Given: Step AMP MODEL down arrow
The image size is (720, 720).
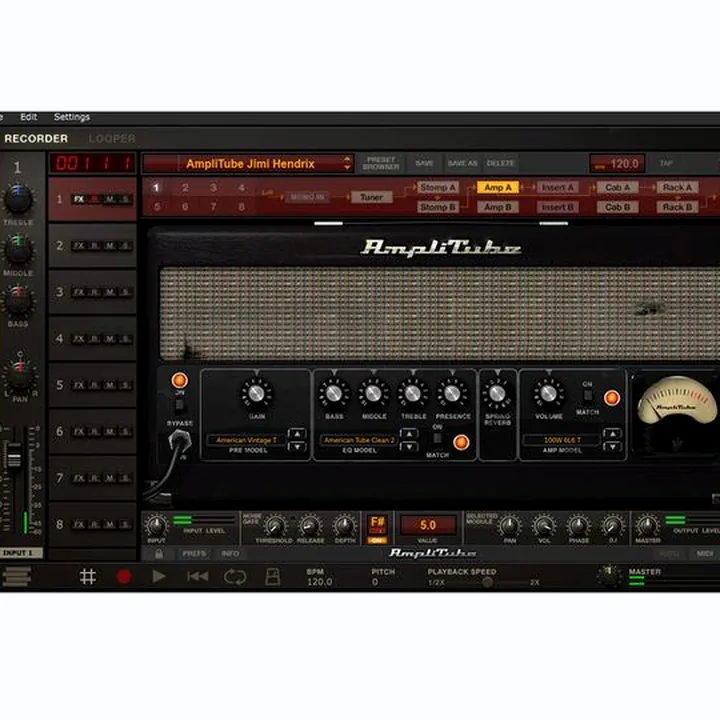Looking at the screenshot, I should click(612, 446).
